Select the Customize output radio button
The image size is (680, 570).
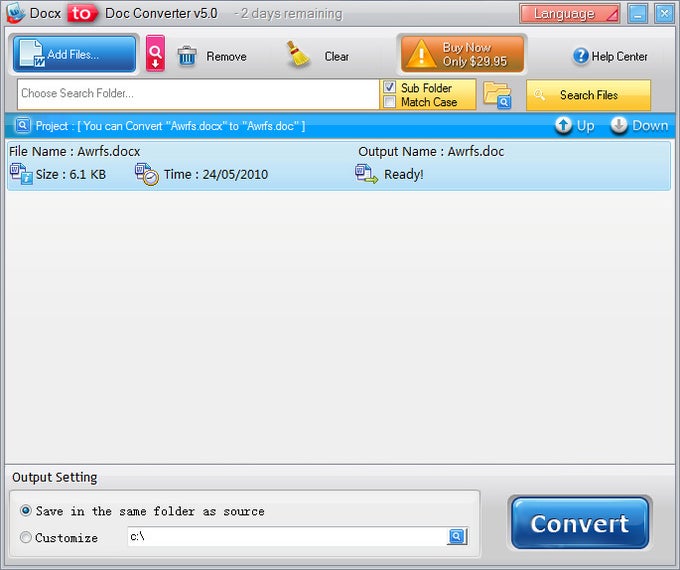tap(26, 537)
